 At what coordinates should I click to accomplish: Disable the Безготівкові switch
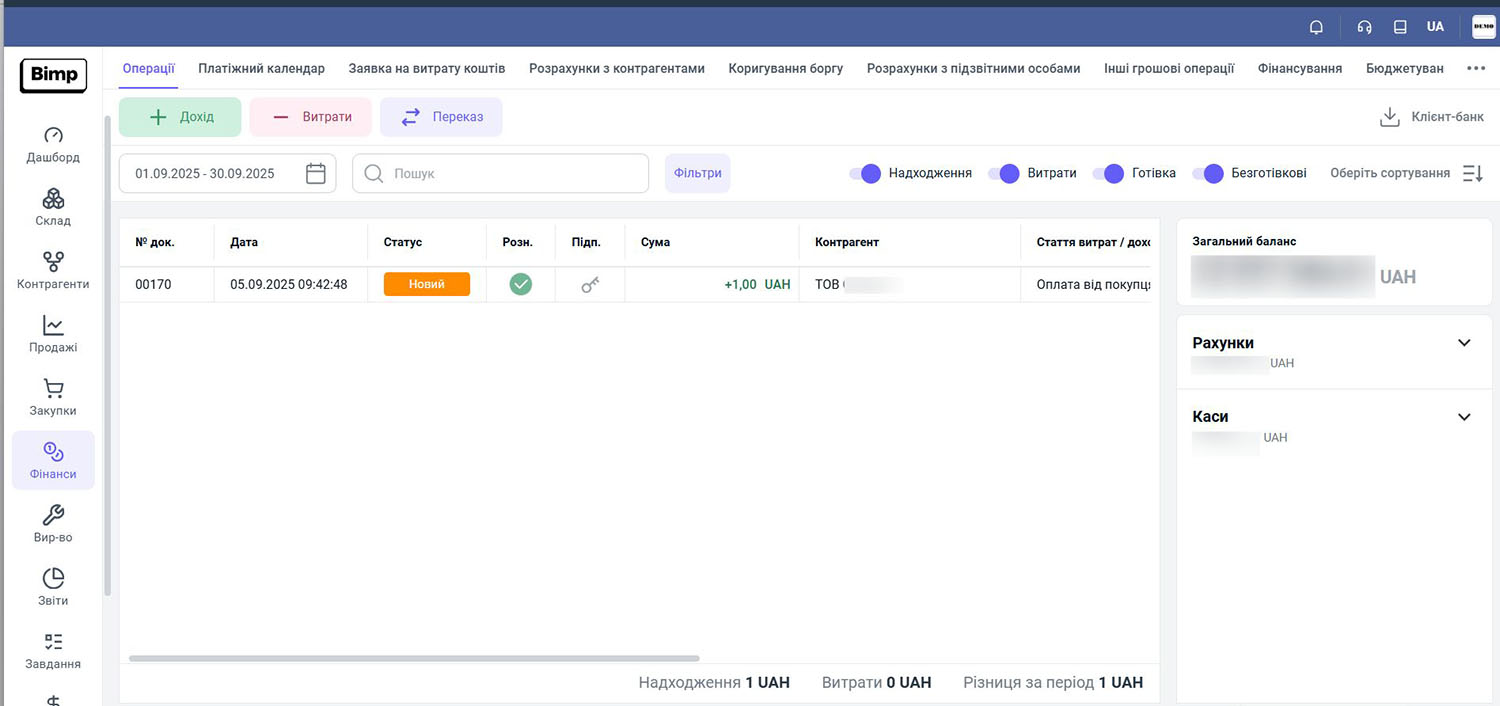click(x=1208, y=173)
